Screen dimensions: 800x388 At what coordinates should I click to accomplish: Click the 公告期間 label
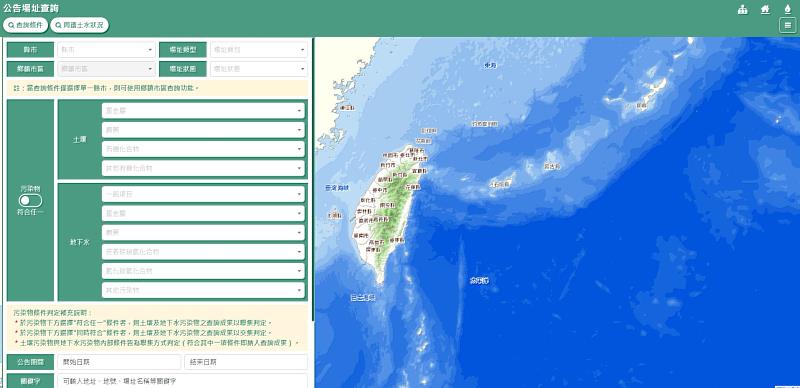[30, 362]
